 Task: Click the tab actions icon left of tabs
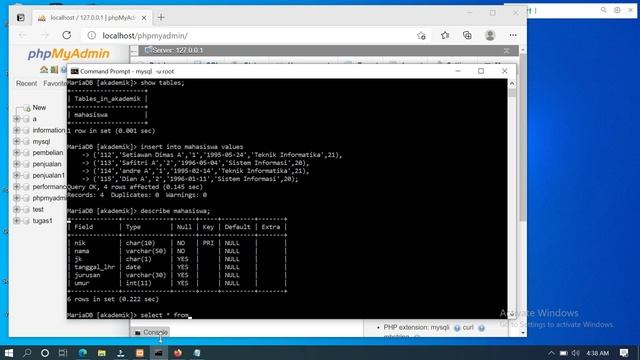21,18
